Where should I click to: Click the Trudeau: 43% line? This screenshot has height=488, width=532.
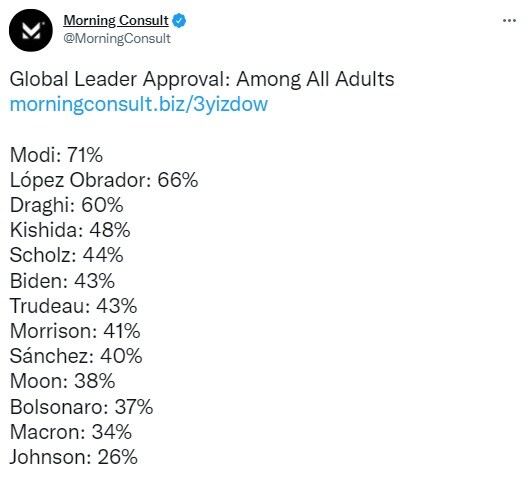tap(73, 306)
